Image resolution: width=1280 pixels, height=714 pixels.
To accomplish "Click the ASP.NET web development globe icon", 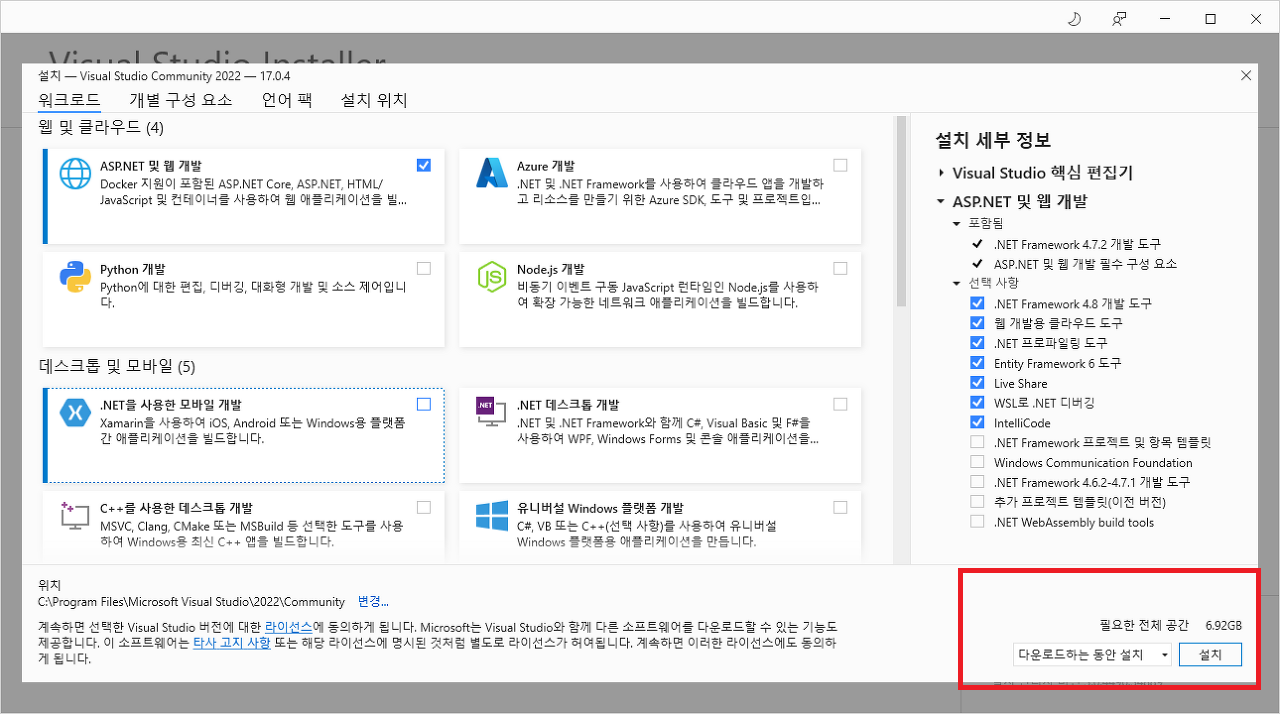I will (76, 174).
